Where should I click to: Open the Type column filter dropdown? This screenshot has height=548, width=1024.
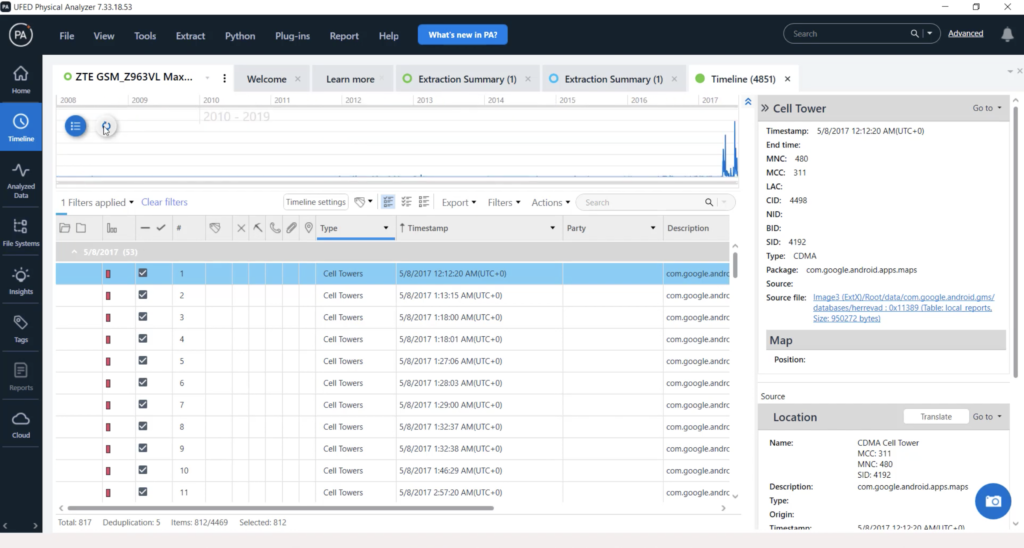click(x=385, y=228)
